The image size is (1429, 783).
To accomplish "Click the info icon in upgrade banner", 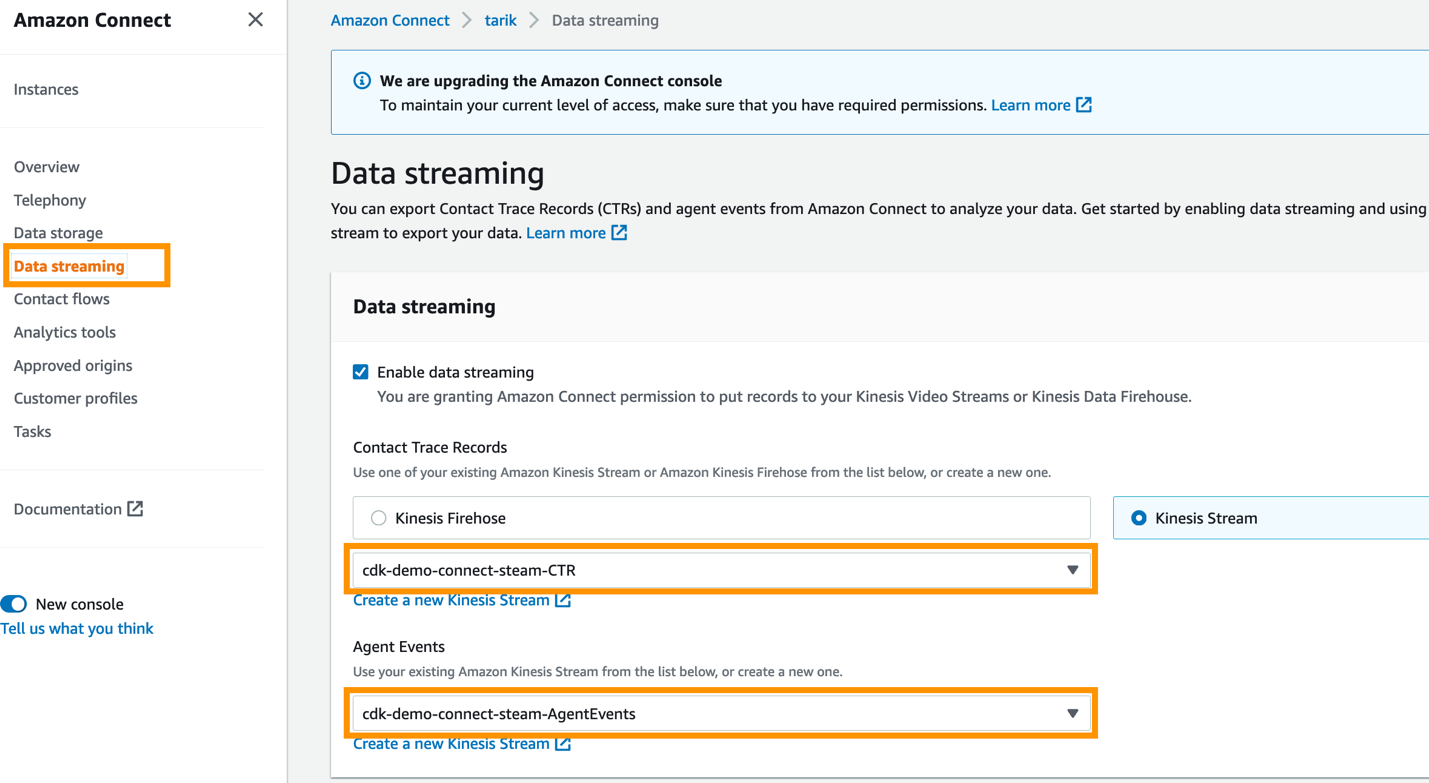I will point(362,81).
